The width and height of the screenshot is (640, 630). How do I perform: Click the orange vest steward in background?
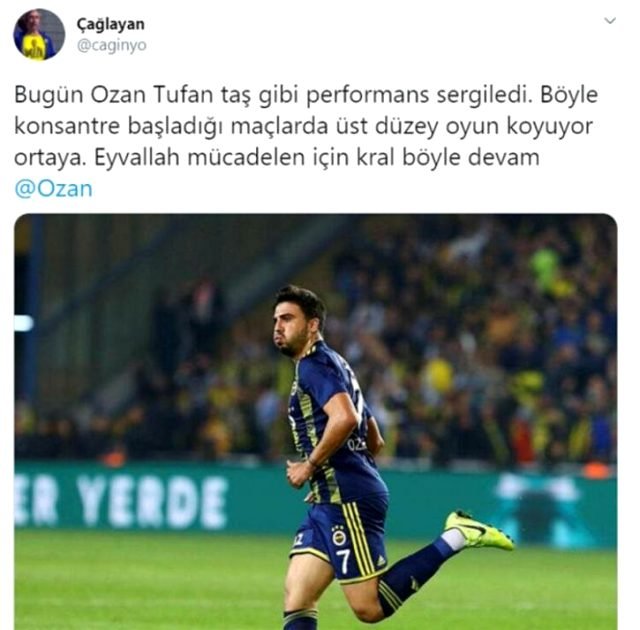(114, 458)
